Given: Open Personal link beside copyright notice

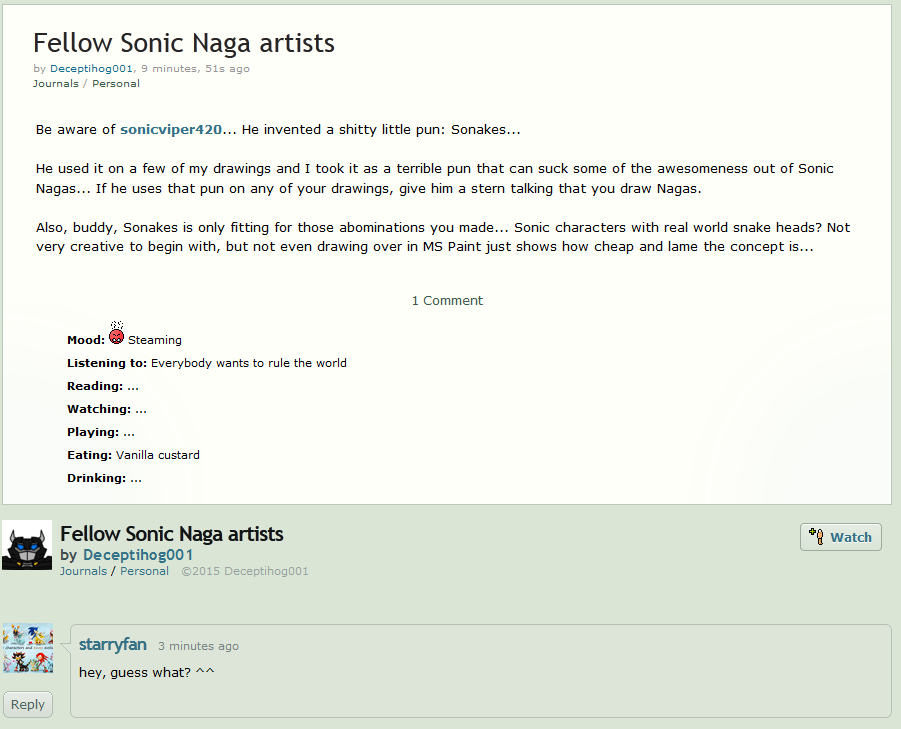Looking at the screenshot, I should click(144, 571).
